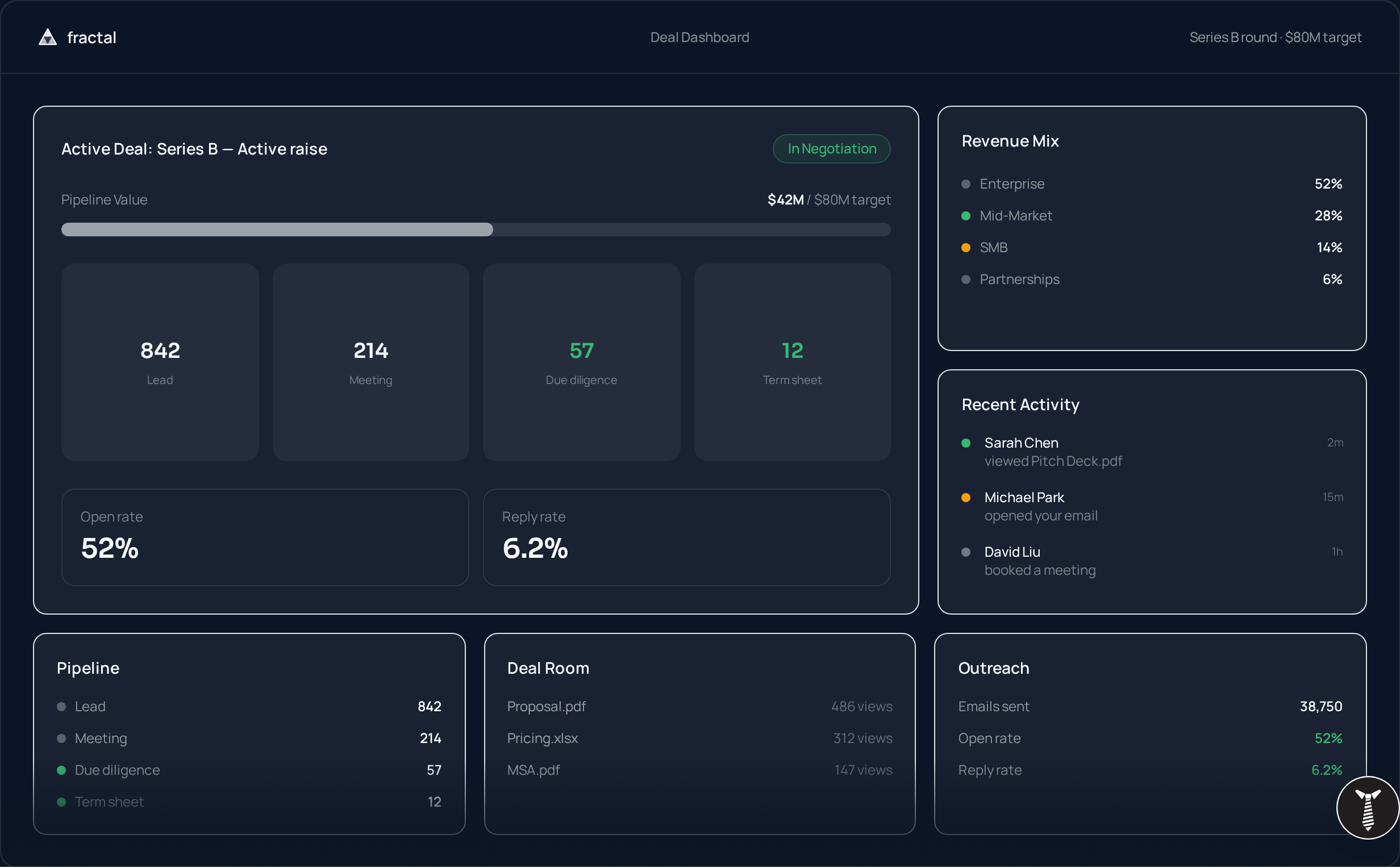Click the Open rate 52% card

(x=265, y=539)
